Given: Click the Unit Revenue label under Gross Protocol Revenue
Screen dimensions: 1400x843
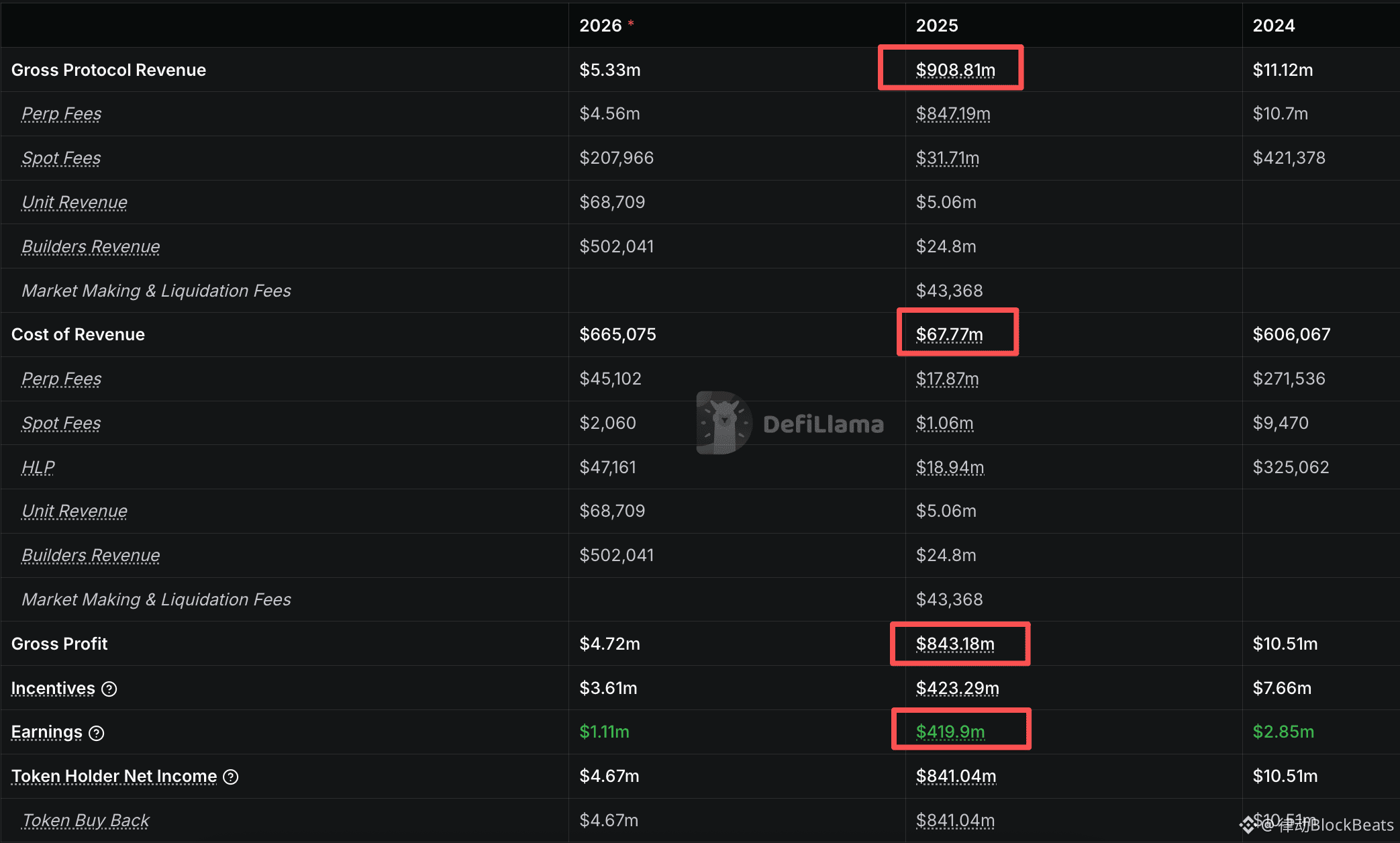Looking at the screenshot, I should (x=74, y=202).
